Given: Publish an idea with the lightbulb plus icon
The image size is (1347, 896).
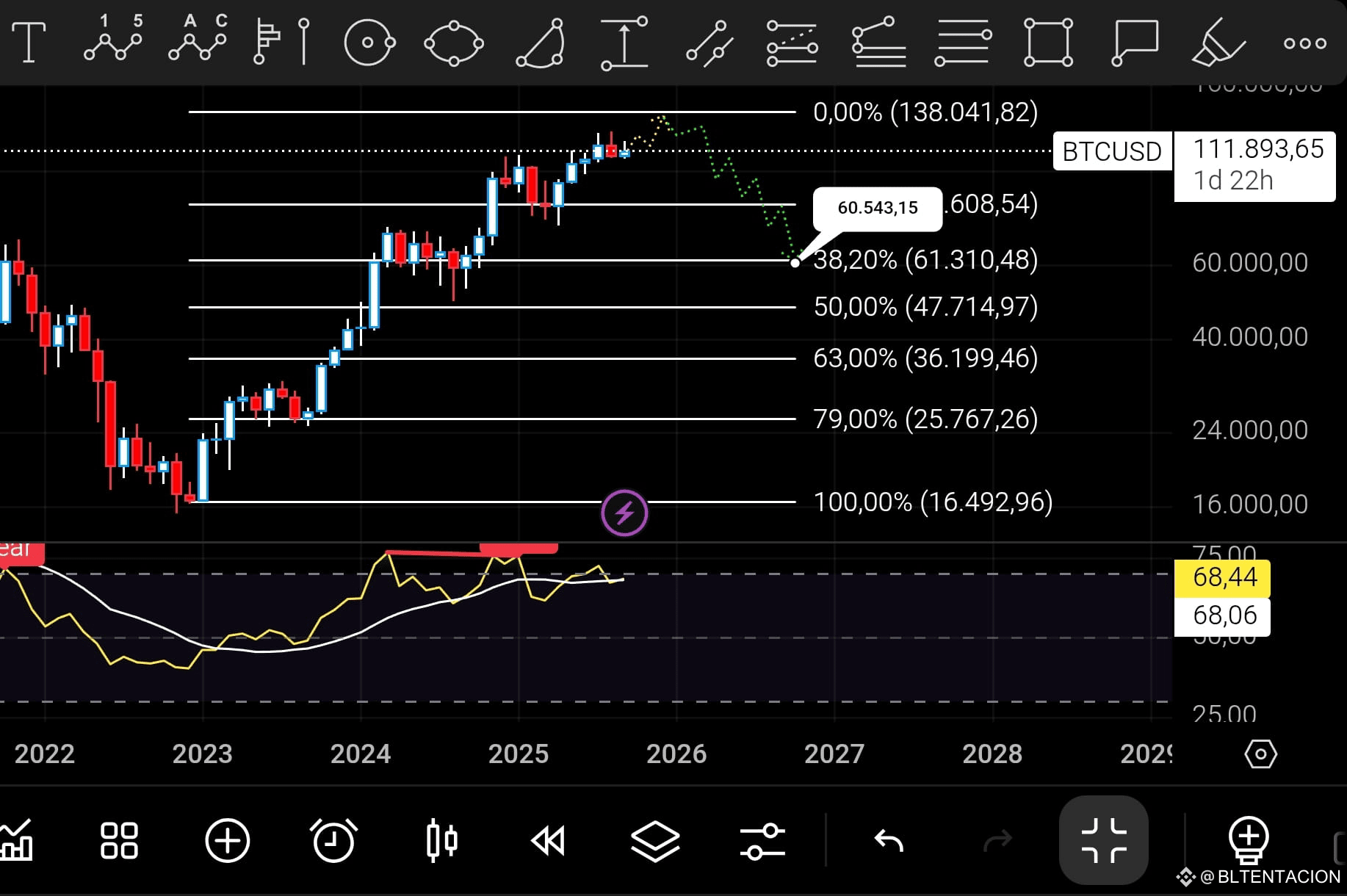Looking at the screenshot, I should 1249,840.
